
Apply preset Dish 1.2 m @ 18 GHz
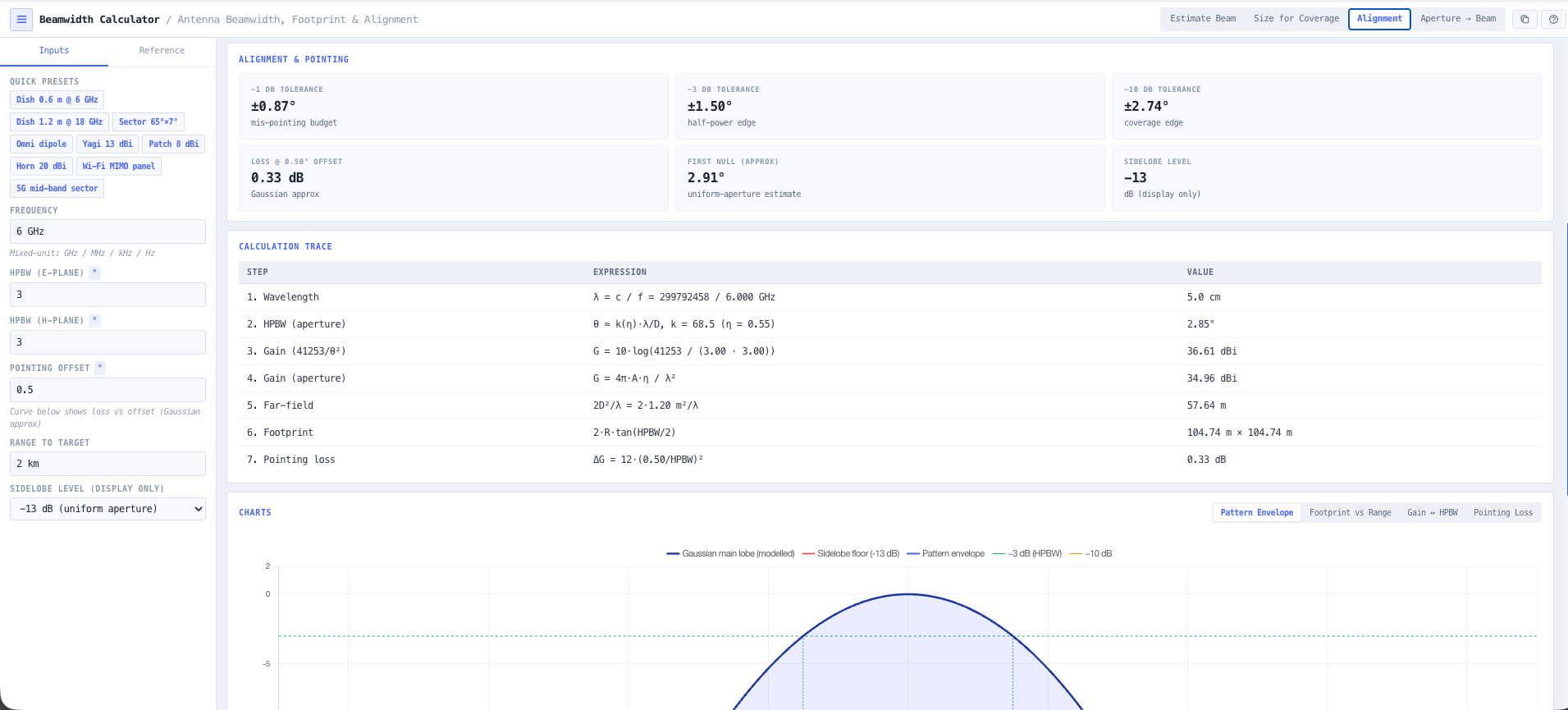59,122
